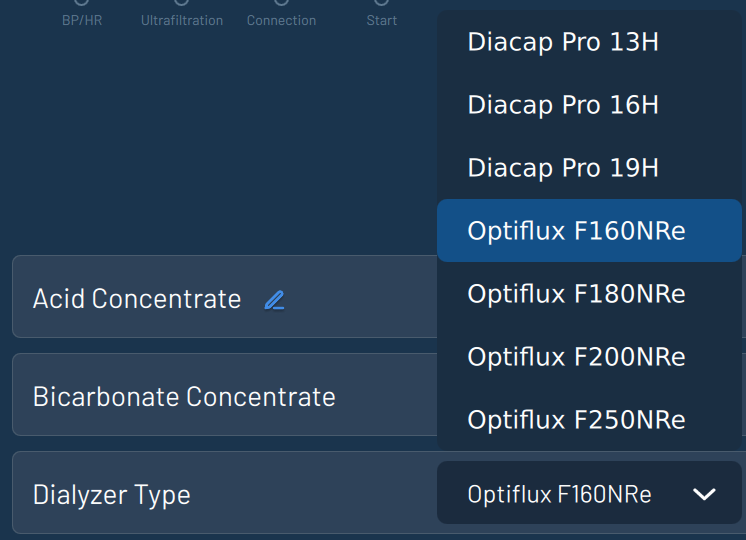Choose Optiflux F180NRe in the list
Image resolution: width=746 pixels, height=540 pixels.
point(577,294)
